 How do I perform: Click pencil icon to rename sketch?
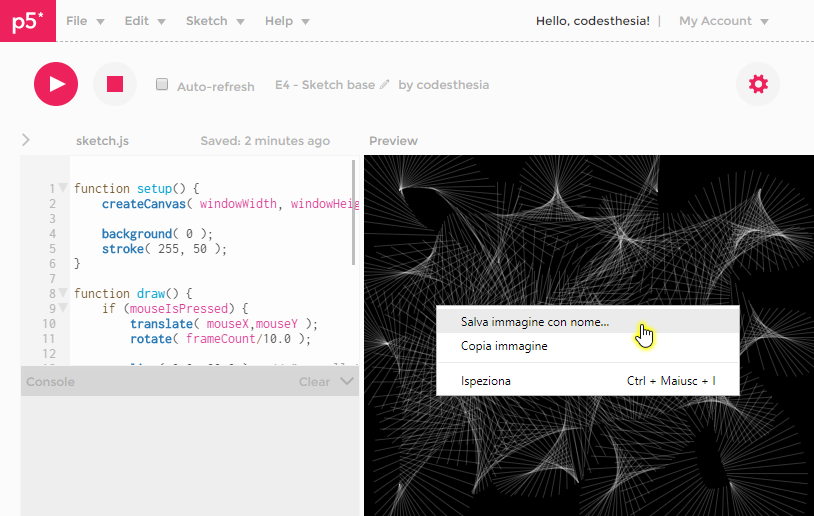click(x=385, y=85)
